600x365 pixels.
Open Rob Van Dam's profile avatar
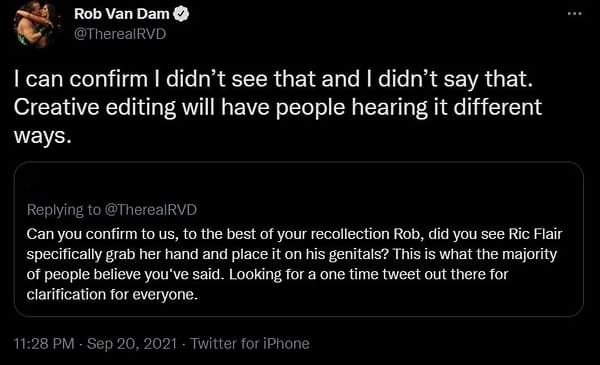tap(37, 24)
